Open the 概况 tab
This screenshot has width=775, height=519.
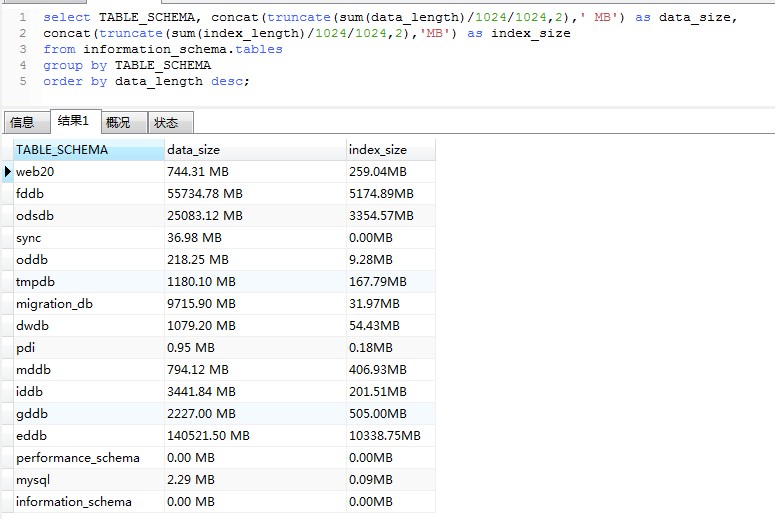119,122
